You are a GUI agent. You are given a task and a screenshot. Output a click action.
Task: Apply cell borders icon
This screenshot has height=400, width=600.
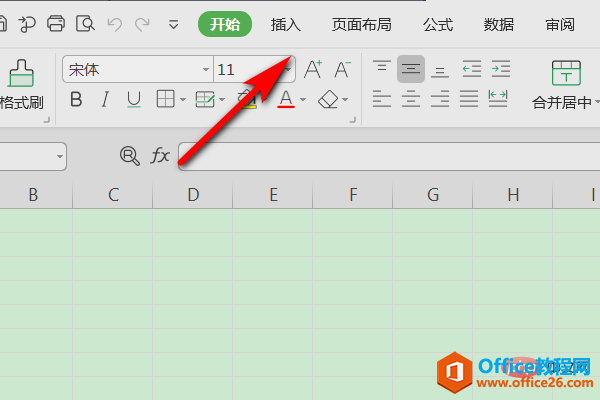click(165, 99)
